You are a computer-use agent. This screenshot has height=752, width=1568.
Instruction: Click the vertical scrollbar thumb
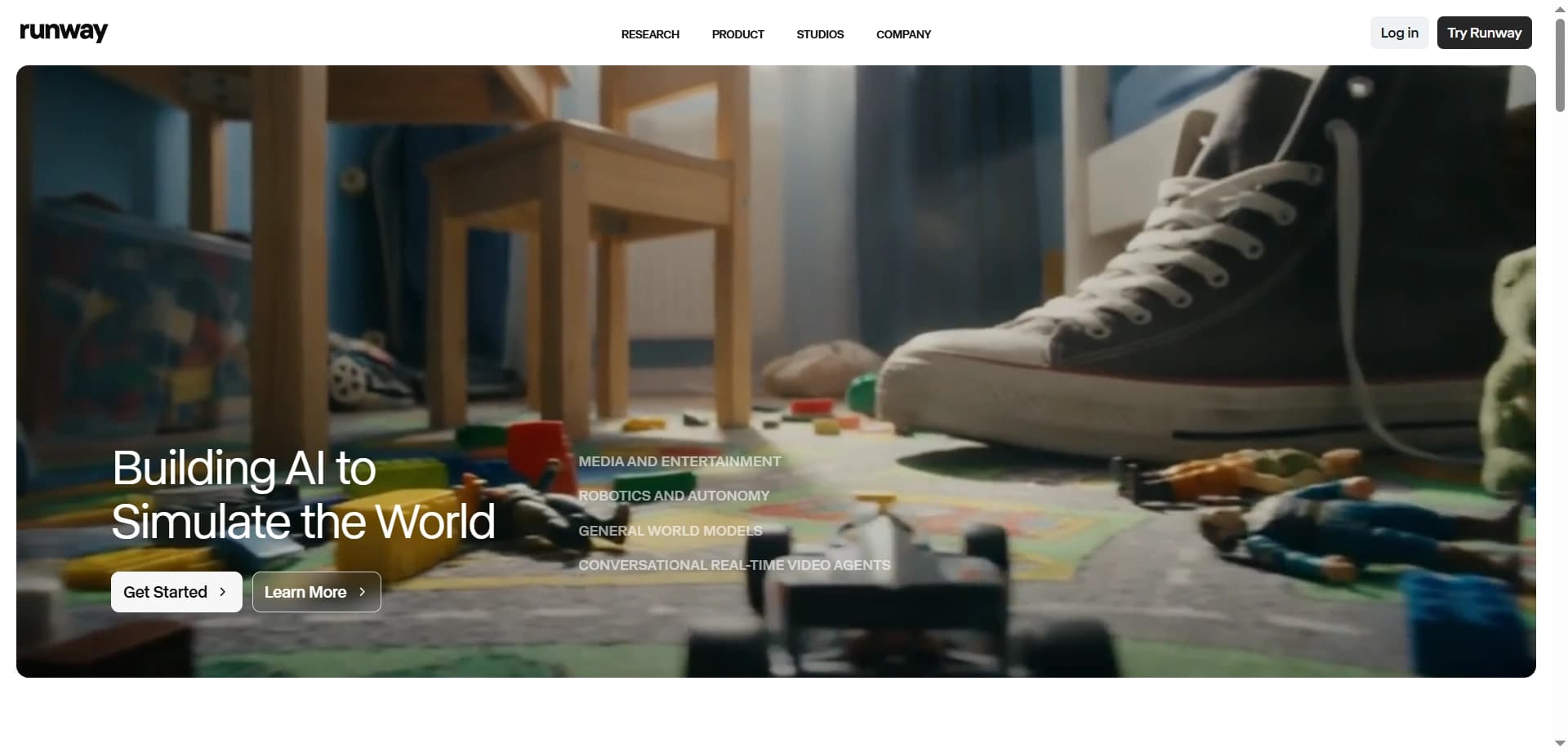pos(1560,65)
